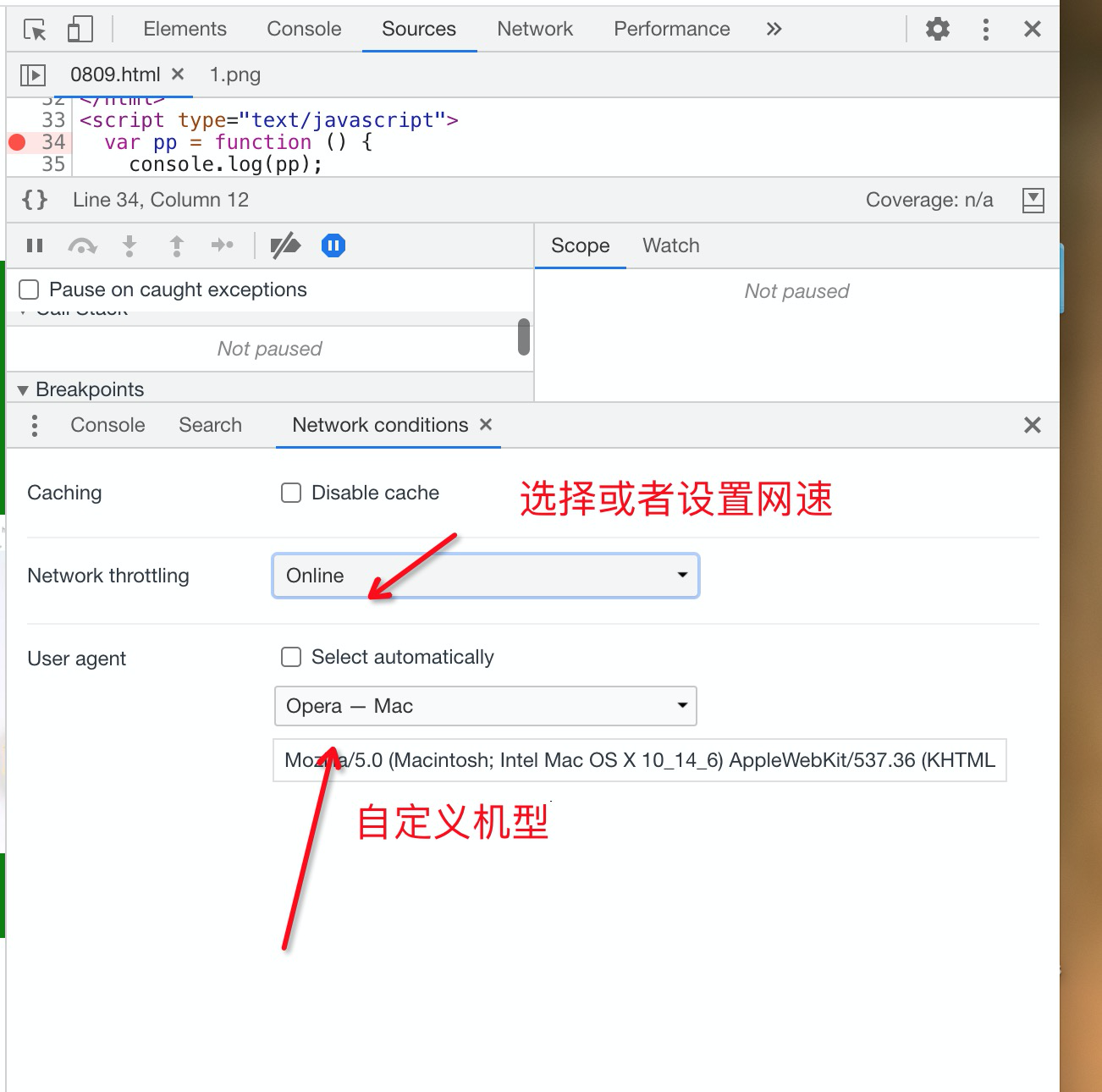This screenshot has width=1102, height=1092.
Task: Collapse the Breakpoints section
Action: point(23,390)
